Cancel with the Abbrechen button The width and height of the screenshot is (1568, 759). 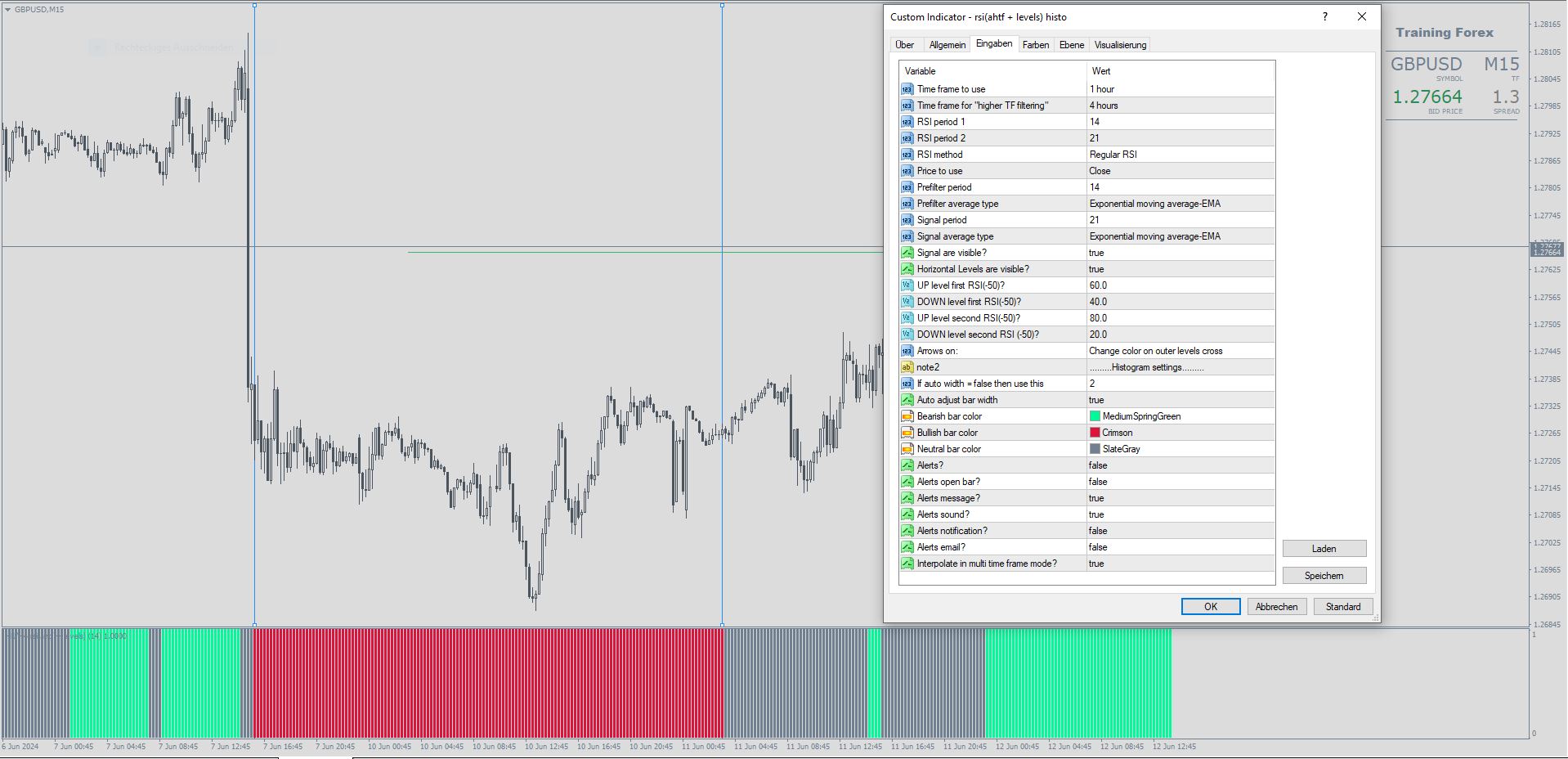[1277, 607]
